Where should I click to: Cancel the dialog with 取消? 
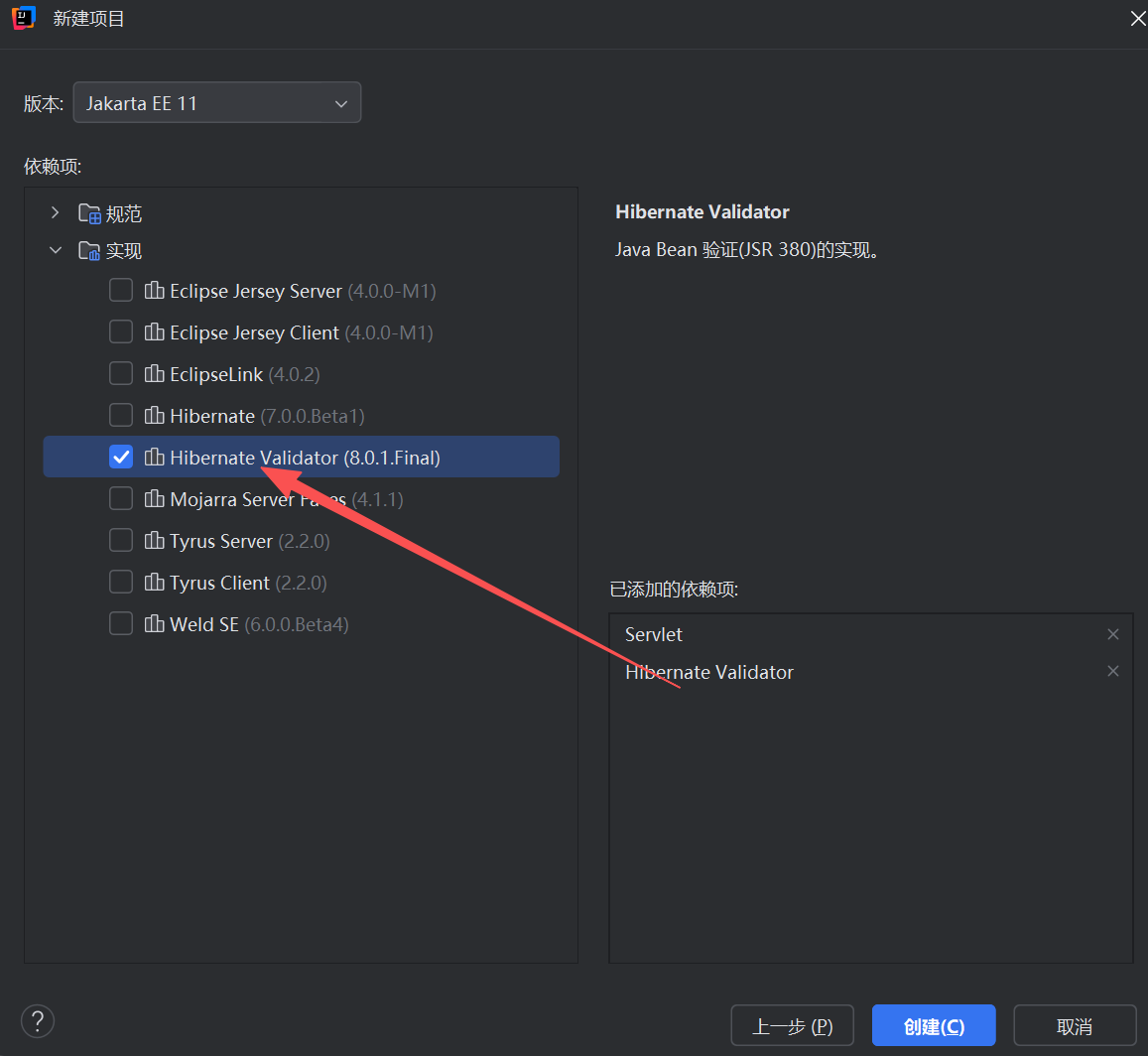[x=1075, y=1025]
